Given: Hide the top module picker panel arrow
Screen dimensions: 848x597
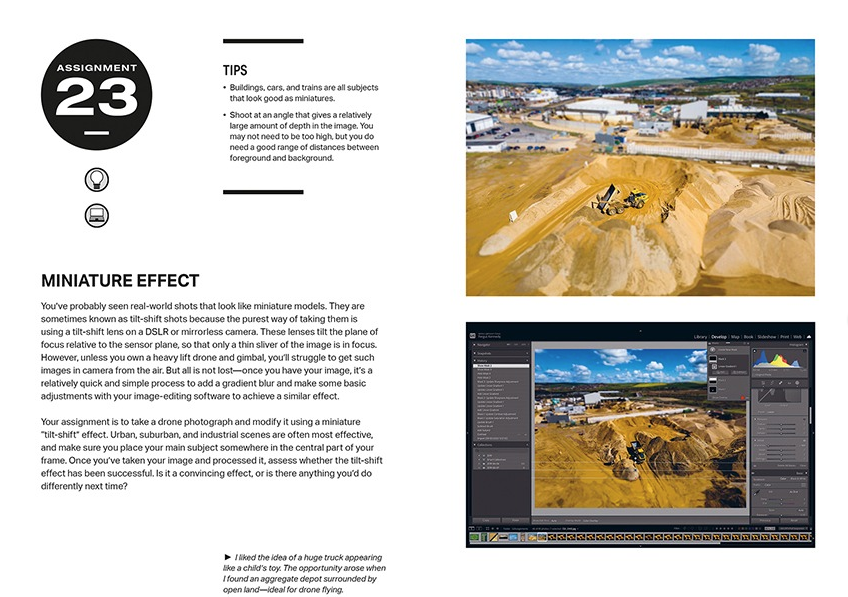Looking at the screenshot, I should 640,330.
